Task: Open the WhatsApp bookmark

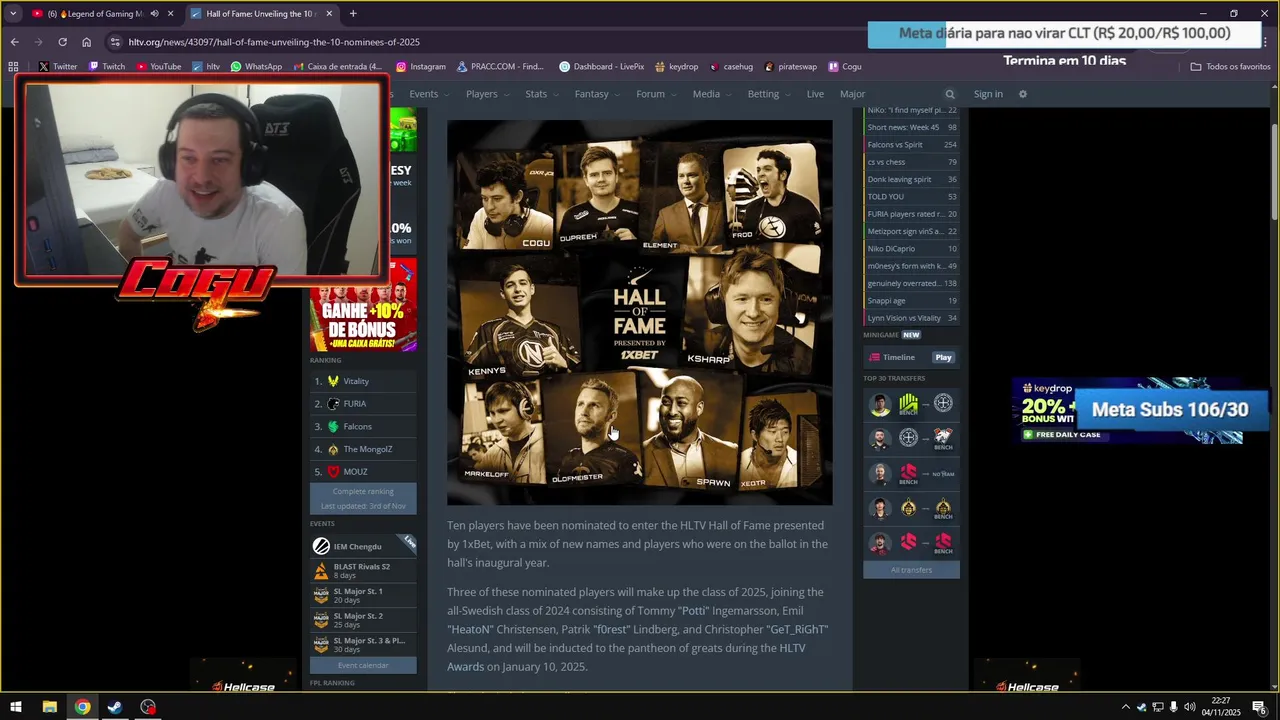Action: [x=256, y=67]
